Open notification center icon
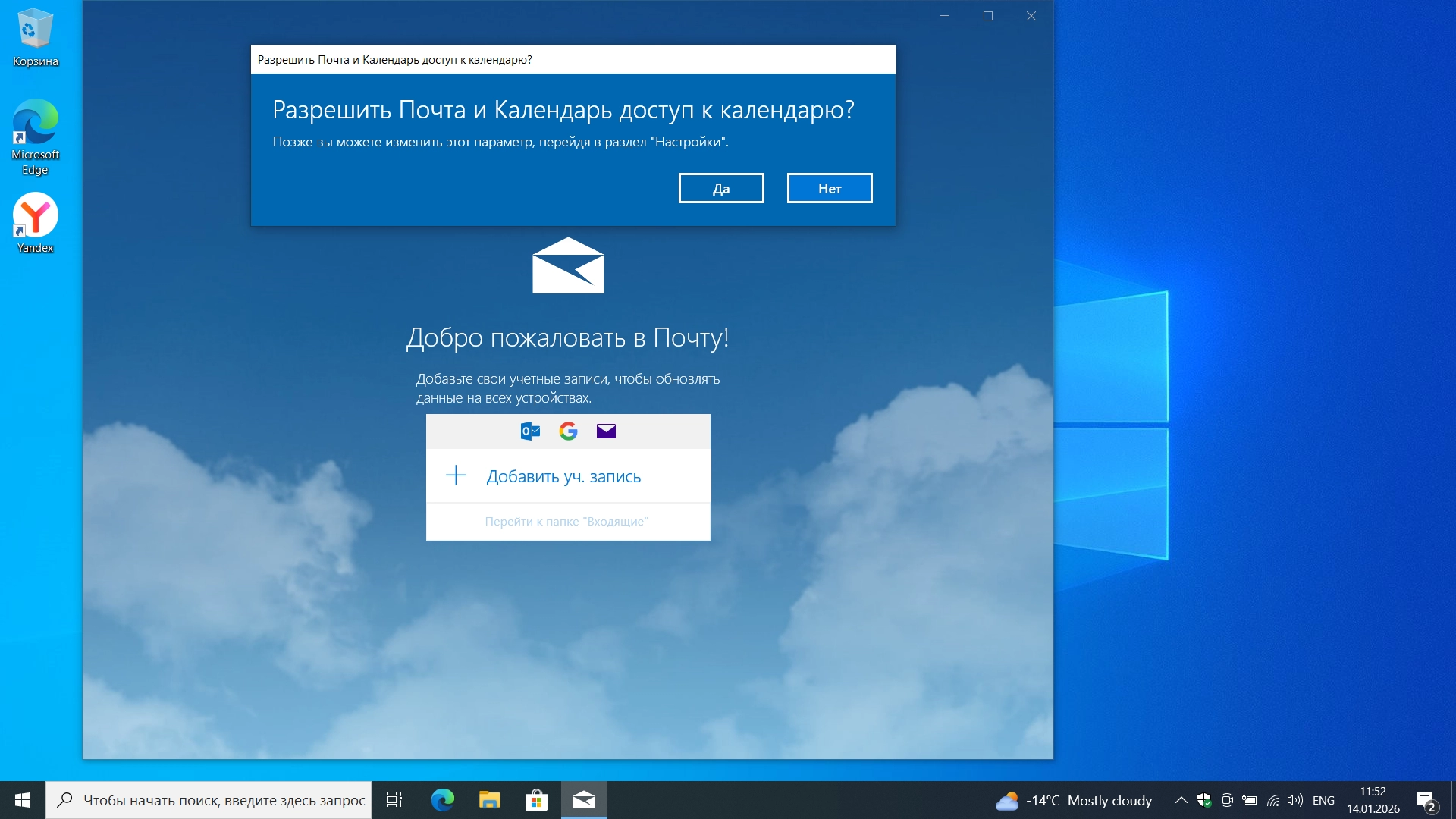This screenshot has height=819, width=1456. 1426,800
